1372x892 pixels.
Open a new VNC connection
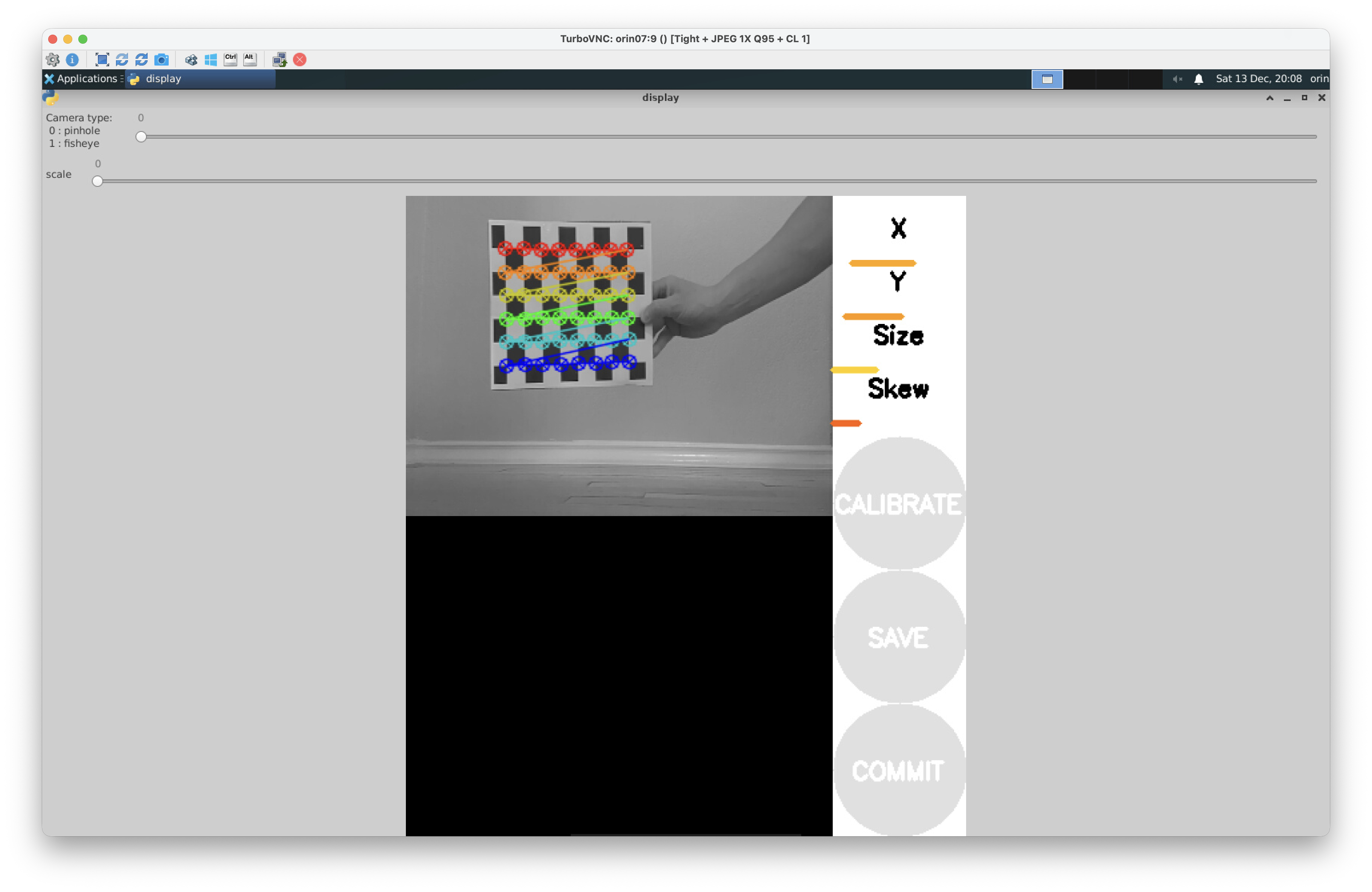(280, 60)
